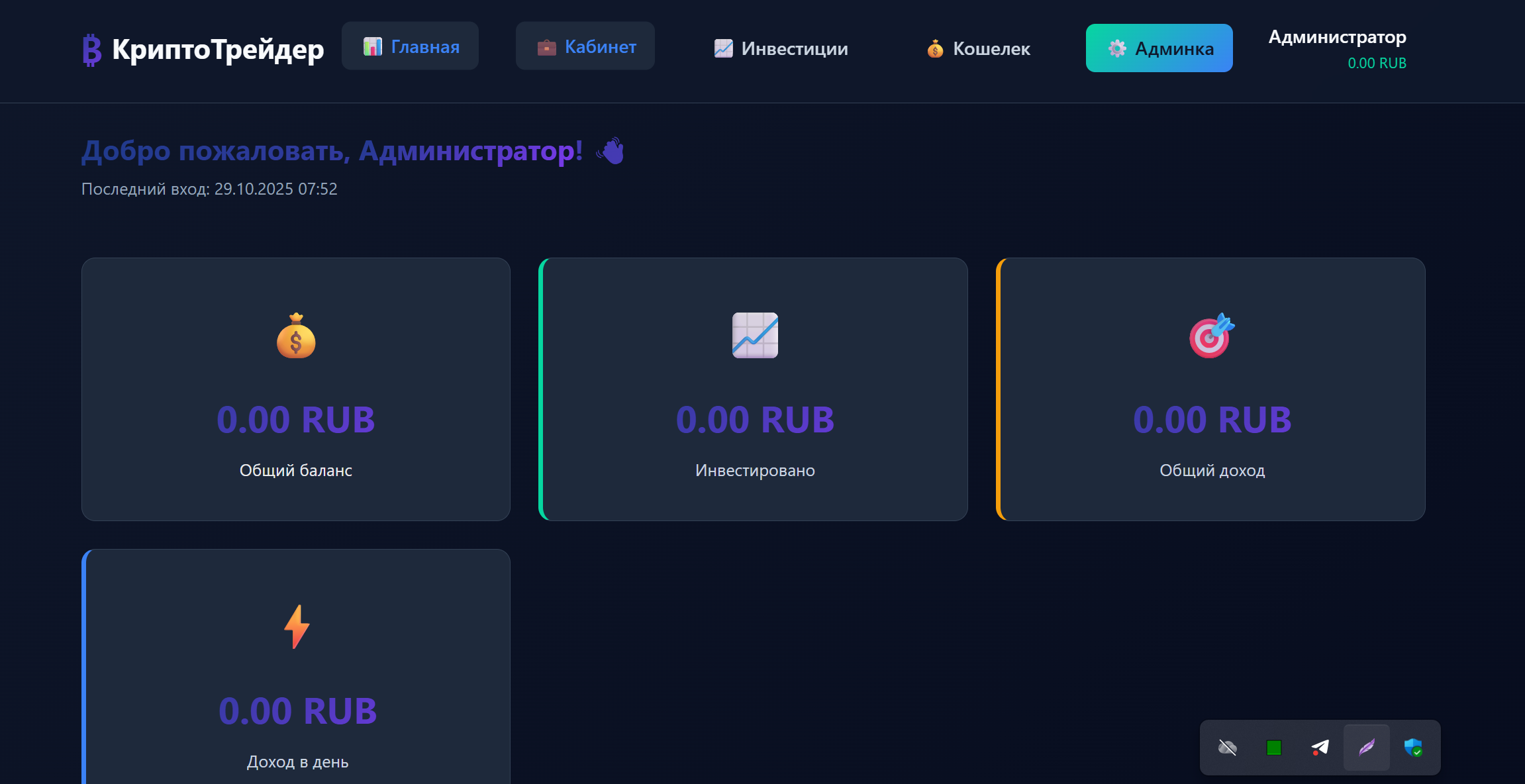Click the header 0.00 RUB balance
This screenshot has width=1525, height=784.
pyautogui.click(x=1377, y=64)
